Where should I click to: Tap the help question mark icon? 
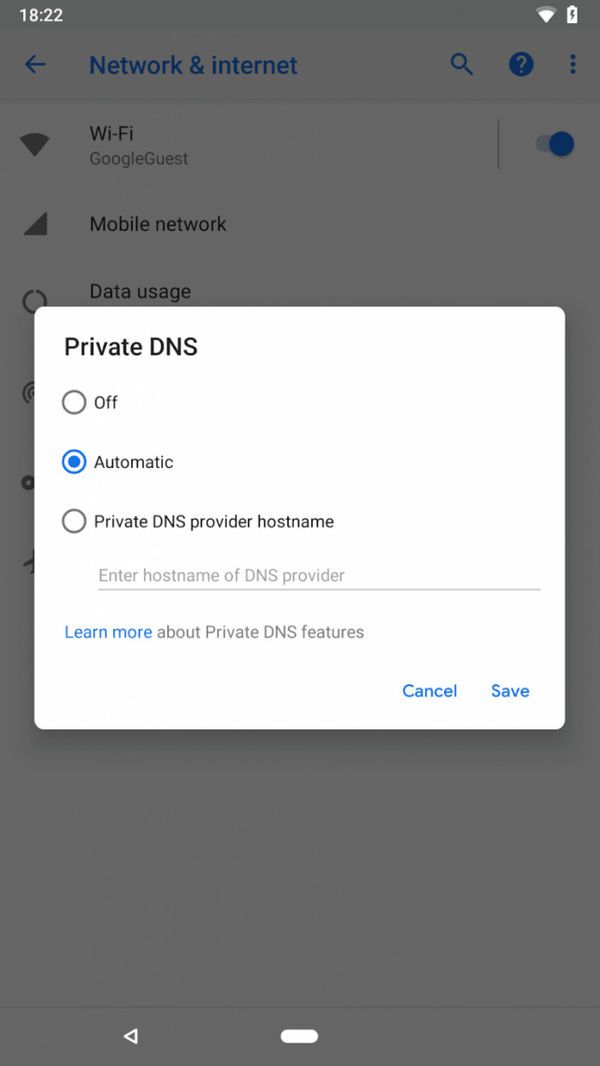coord(521,65)
